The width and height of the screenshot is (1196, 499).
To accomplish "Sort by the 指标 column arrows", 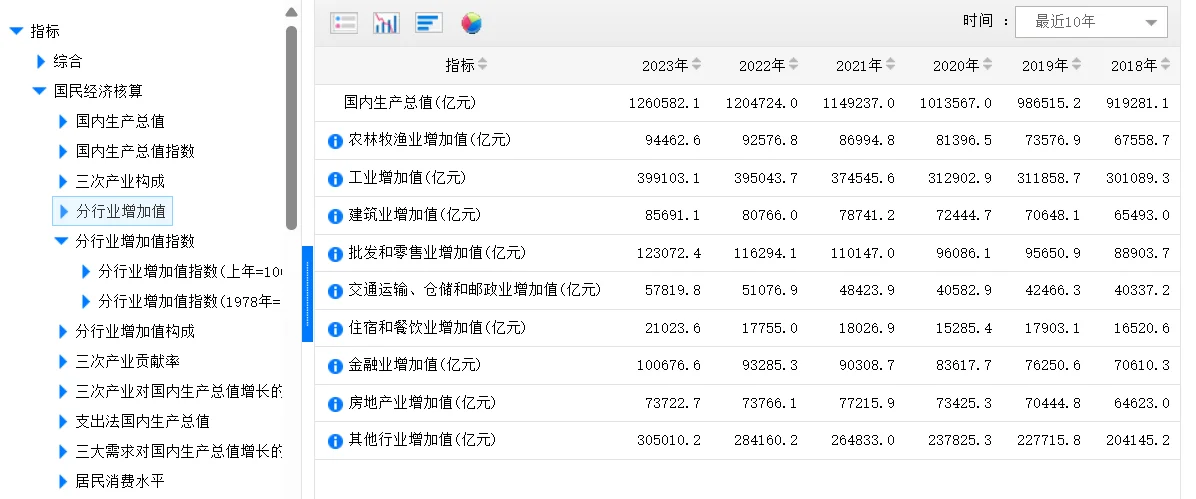I will pyautogui.click(x=483, y=65).
